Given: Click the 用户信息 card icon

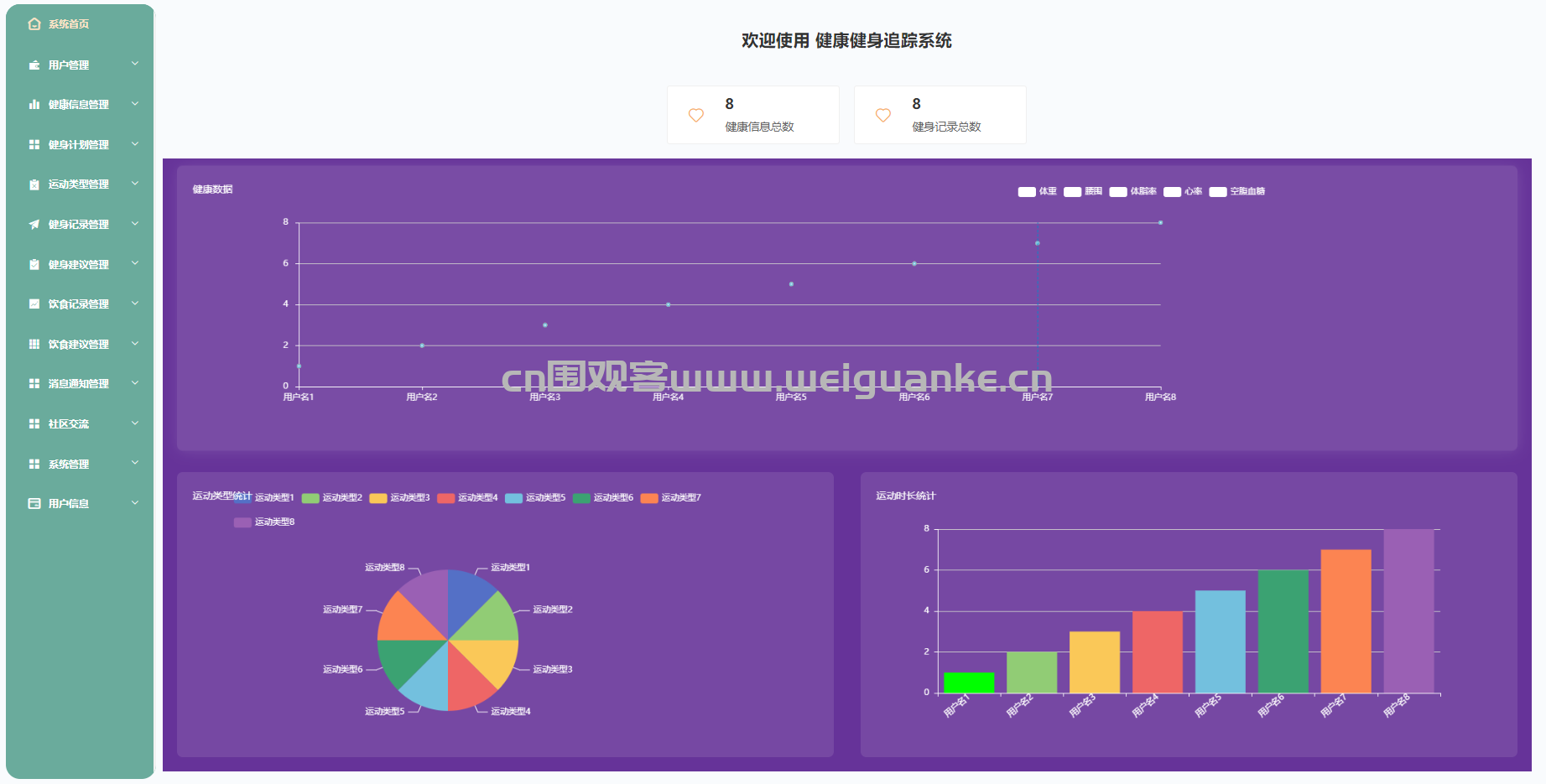Looking at the screenshot, I should pyautogui.click(x=34, y=502).
